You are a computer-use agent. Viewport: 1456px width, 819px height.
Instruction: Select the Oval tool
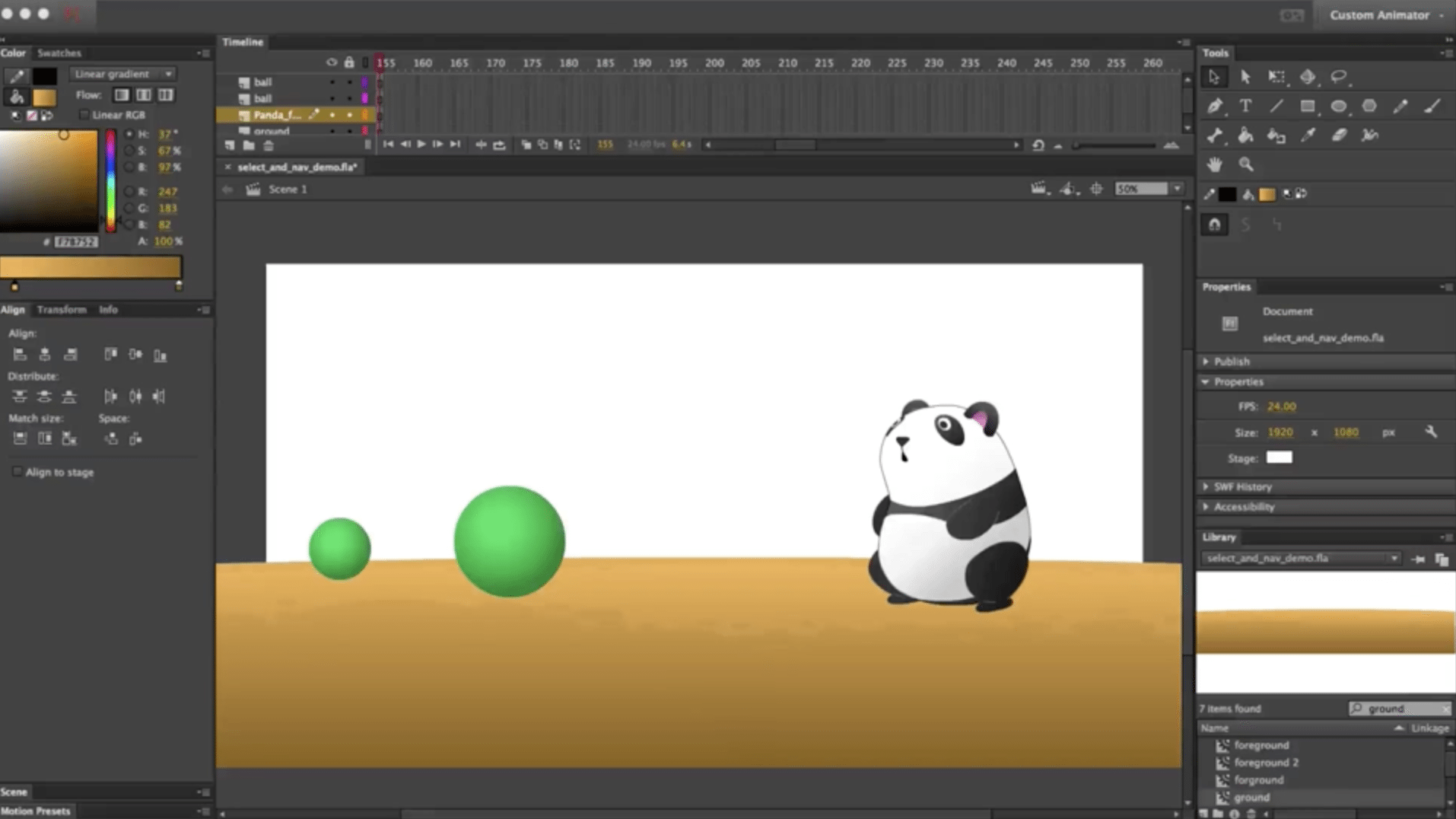pos(1339,107)
